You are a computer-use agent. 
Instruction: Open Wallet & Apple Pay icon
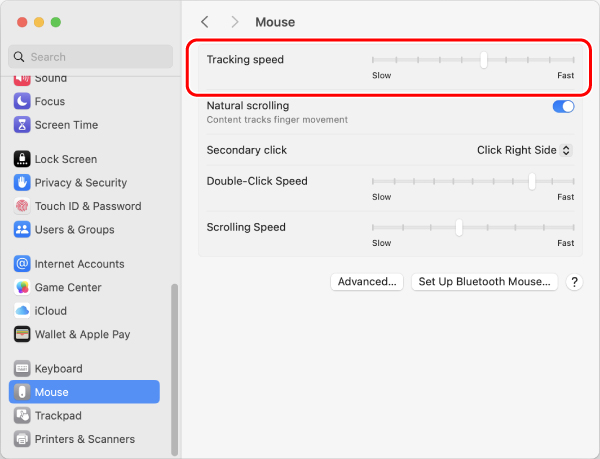click(22, 334)
